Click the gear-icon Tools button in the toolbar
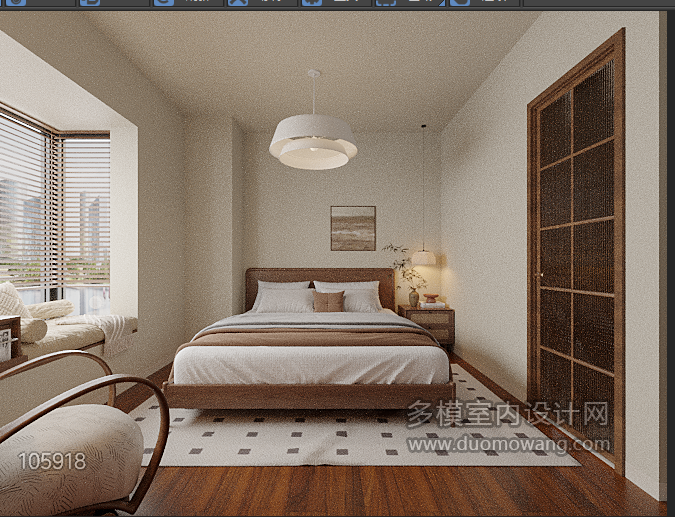This screenshot has width=675, height=517. 311,2
